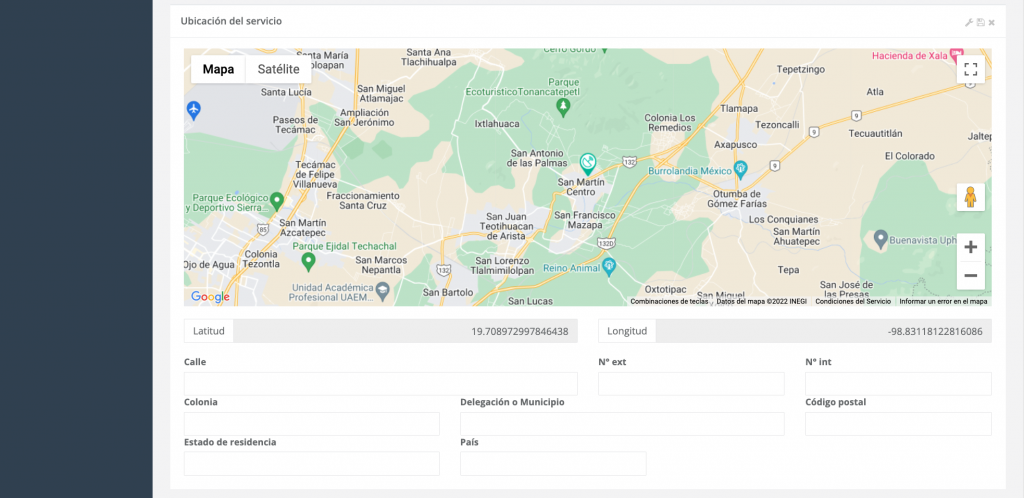Close the Ubicación del servicio panel
The image size is (1024, 498).
(x=991, y=22)
